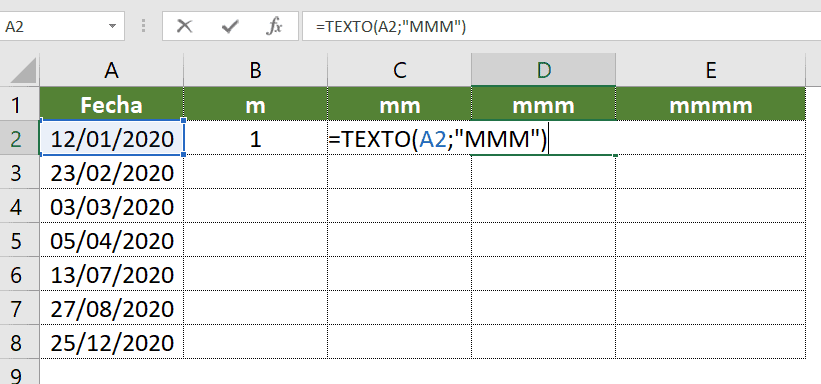
Task: Select column A header
Action: [112, 71]
